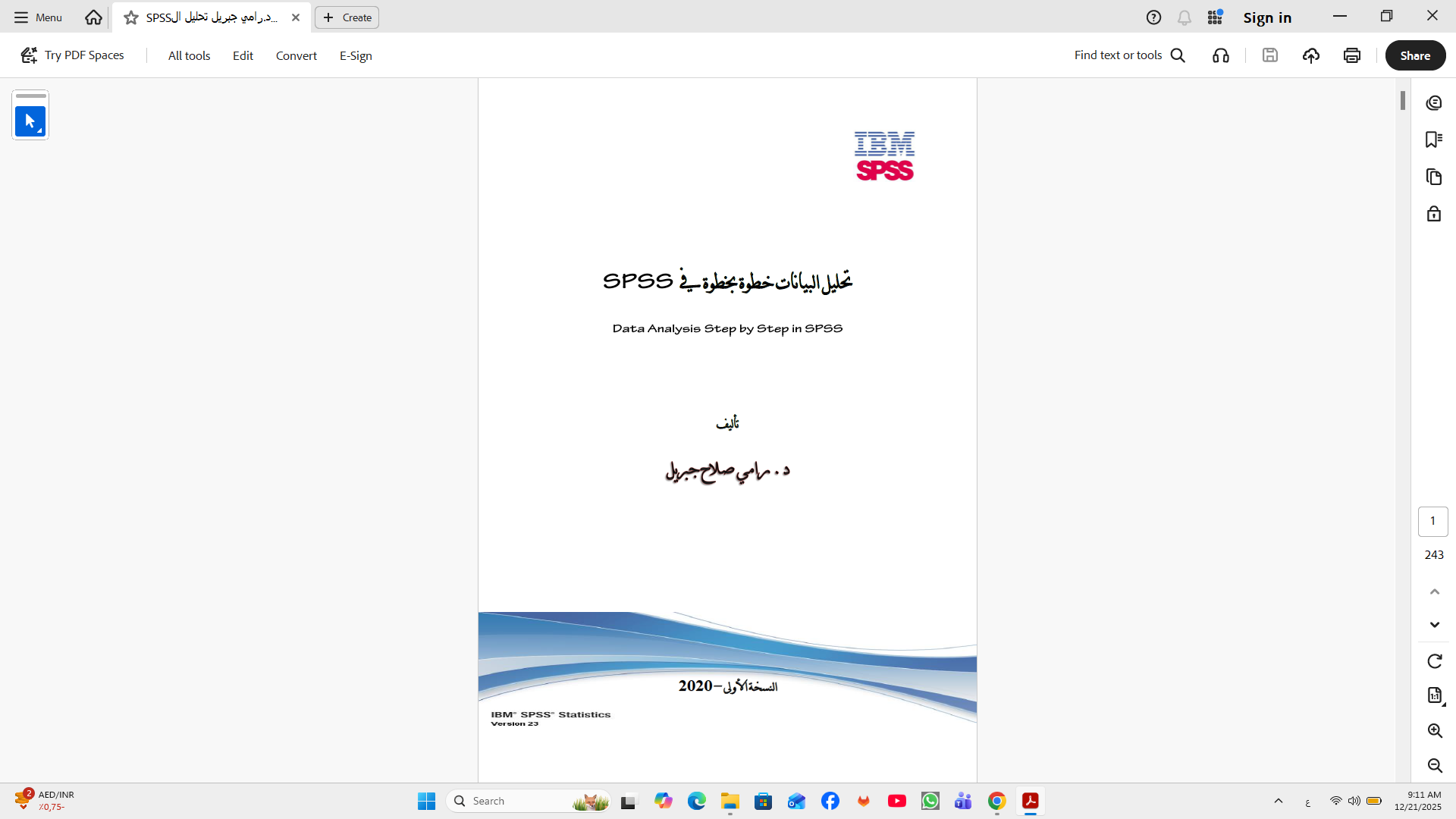Open the Help question mark icon

(1153, 17)
